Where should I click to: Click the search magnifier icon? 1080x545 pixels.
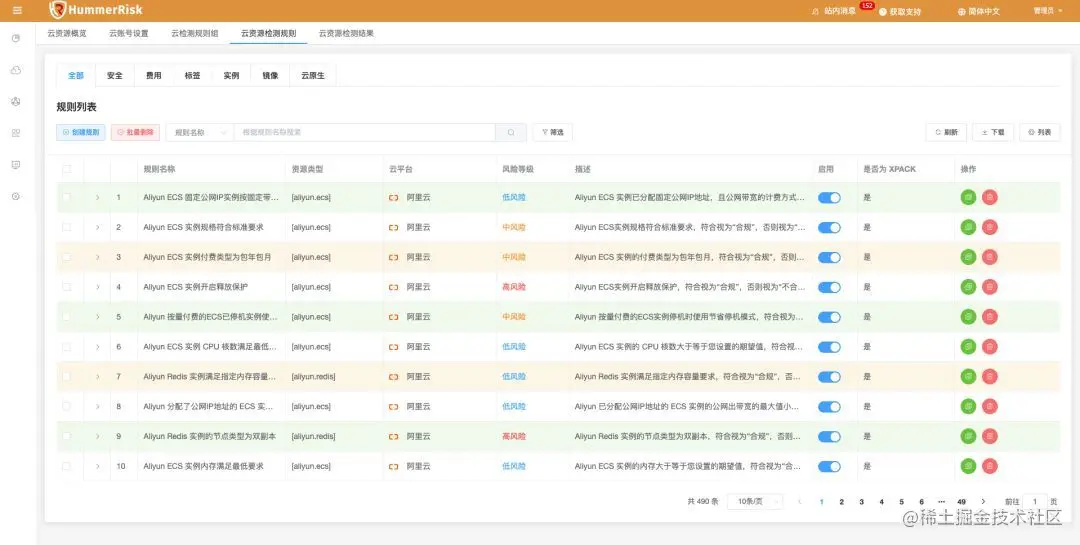(511, 132)
